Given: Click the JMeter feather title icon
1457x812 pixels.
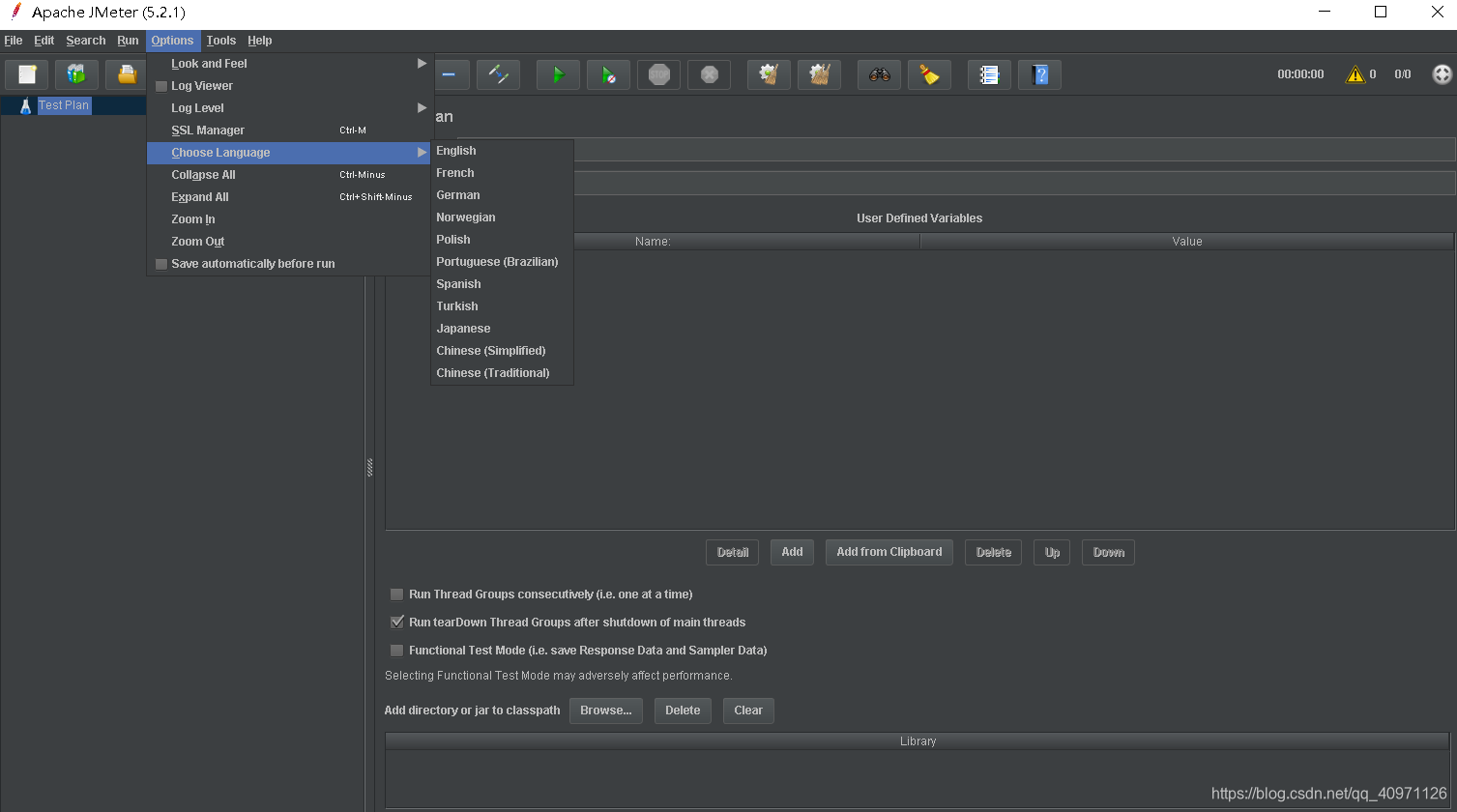Looking at the screenshot, I should click(x=15, y=12).
